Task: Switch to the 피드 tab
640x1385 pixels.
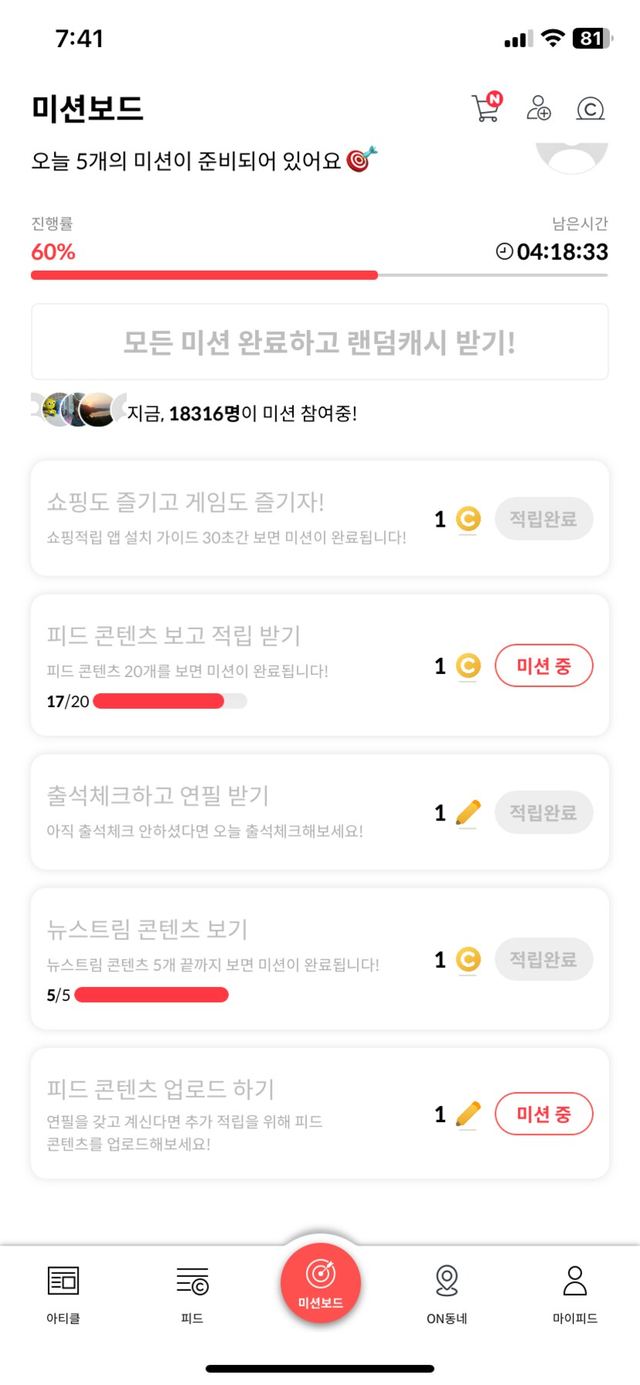Action: (192, 1294)
